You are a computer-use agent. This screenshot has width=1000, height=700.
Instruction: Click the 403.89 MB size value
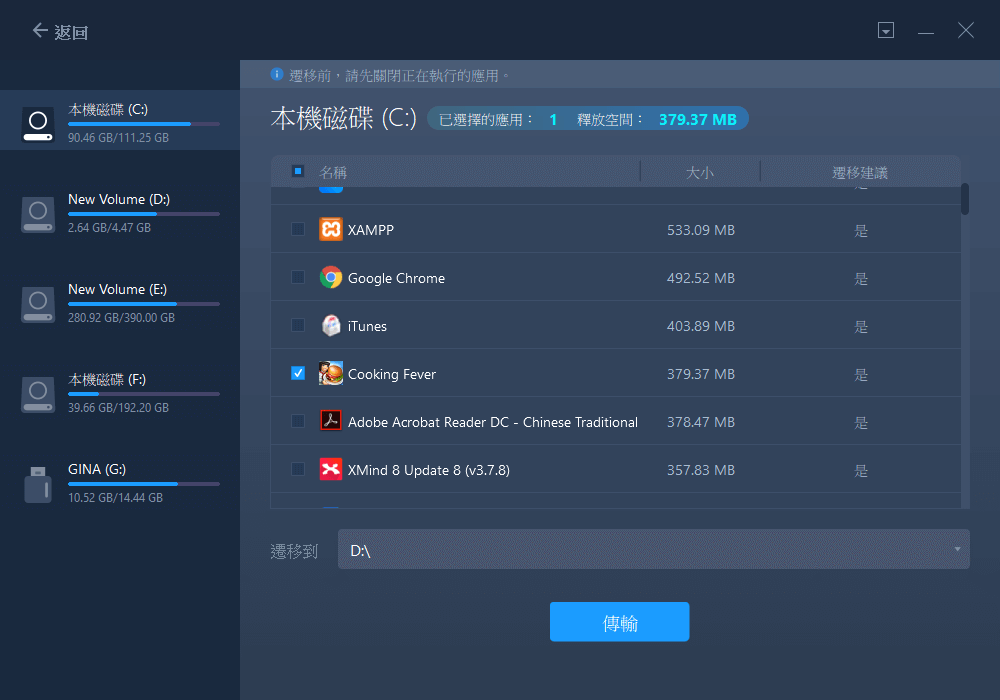701,326
